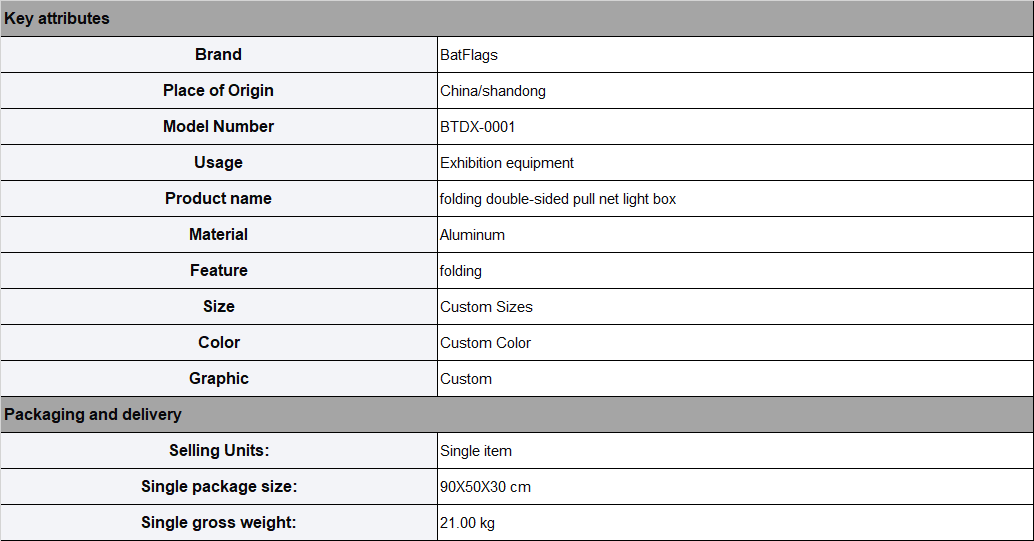Select the Single package size label
Image resolution: width=1034 pixels, height=541 pixels.
[219, 487]
